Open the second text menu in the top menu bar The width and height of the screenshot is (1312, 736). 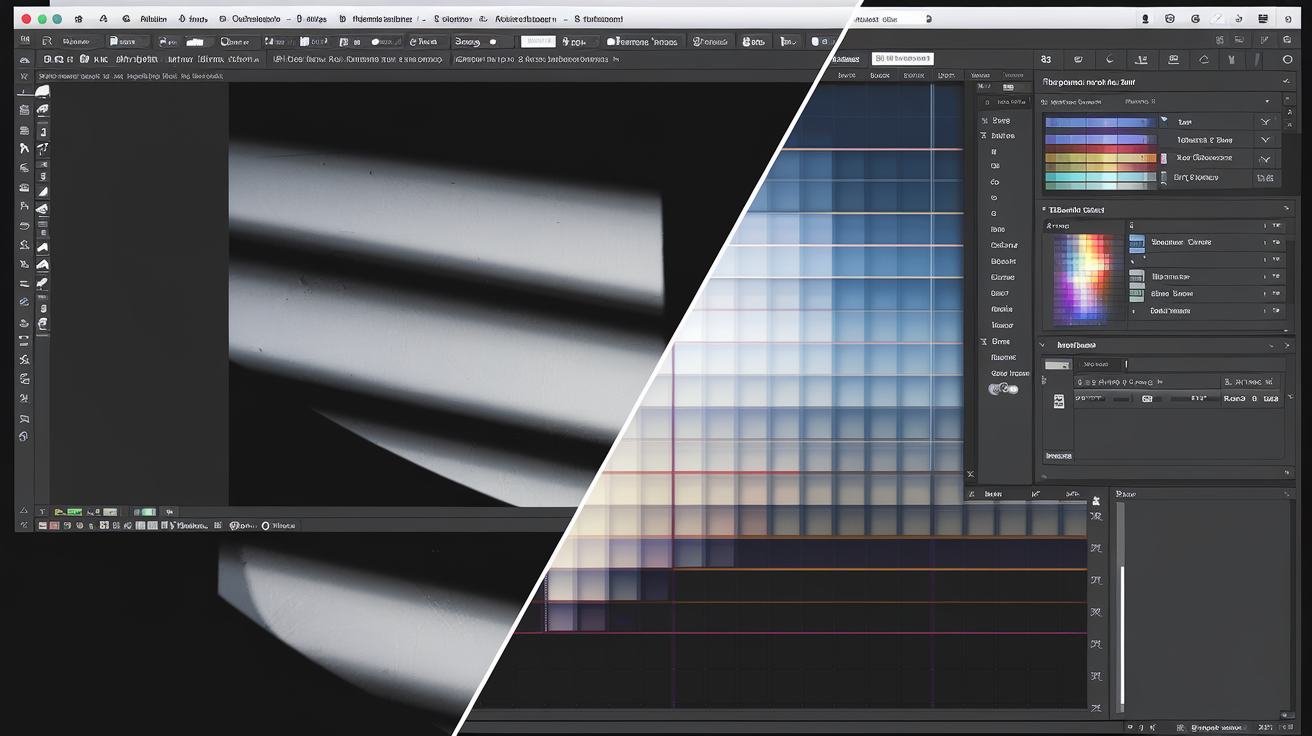coord(198,19)
